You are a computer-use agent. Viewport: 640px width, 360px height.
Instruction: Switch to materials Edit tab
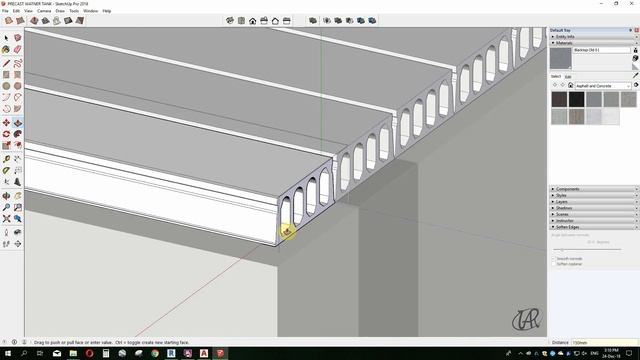pyautogui.click(x=568, y=76)
